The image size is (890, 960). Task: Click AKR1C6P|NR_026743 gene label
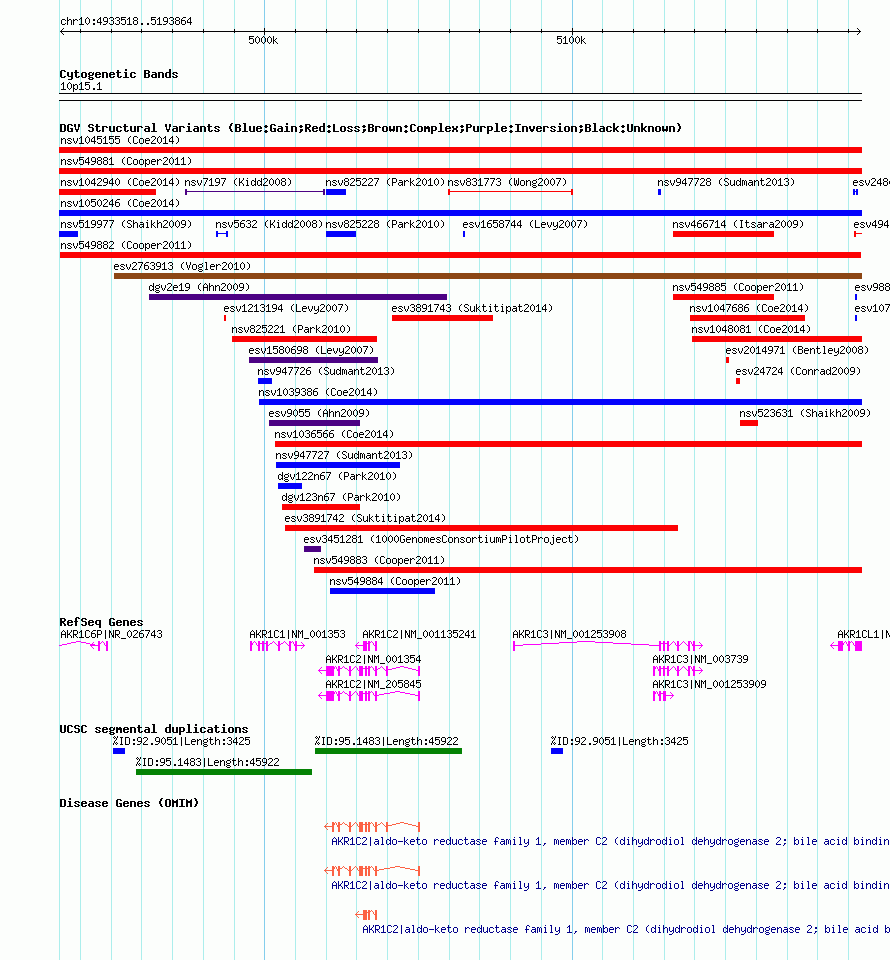[x=111, y=634]
